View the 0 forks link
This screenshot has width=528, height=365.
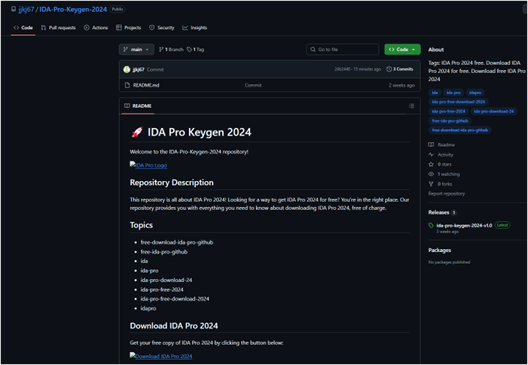click(x=445, y=184)
